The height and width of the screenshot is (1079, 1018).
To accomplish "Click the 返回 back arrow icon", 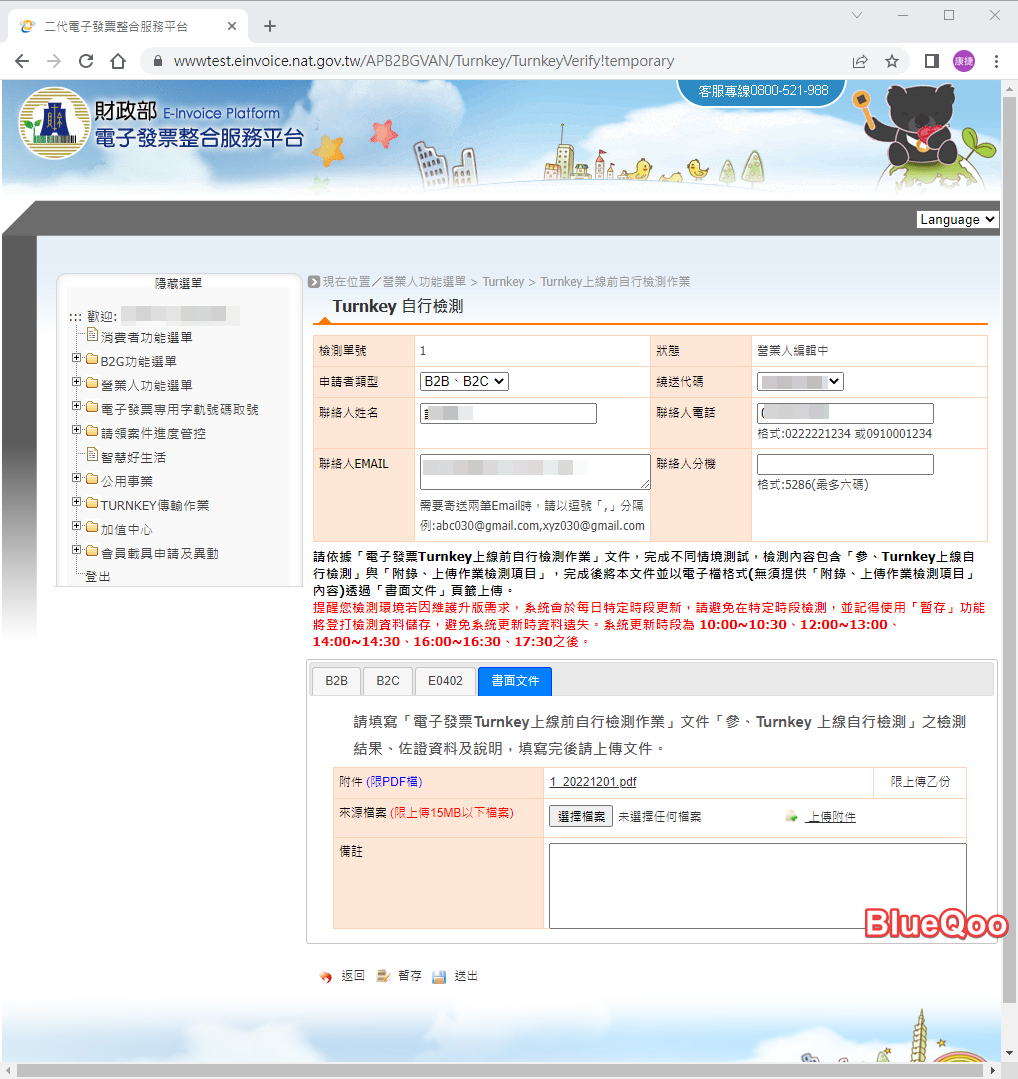I will 326,976.
